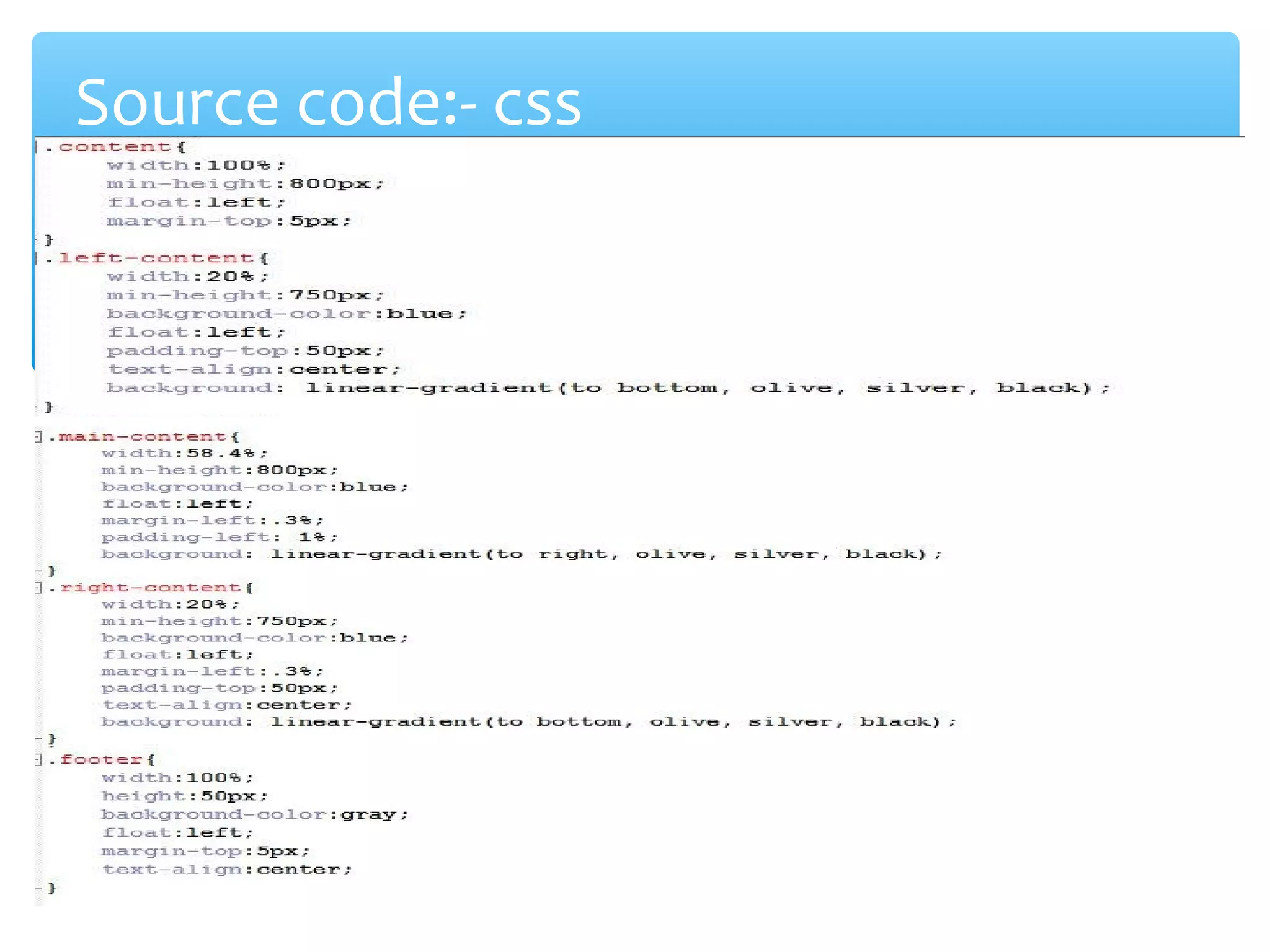Click the slide title 'Source code:- css'
The height and width of the screenshot is (952, 1270).
tap(328, 102)
